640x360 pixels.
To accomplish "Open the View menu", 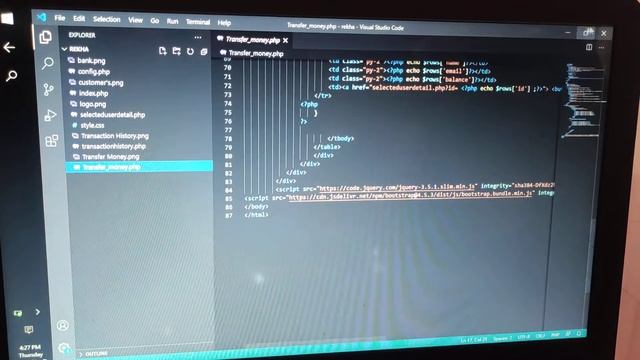I will coord(136,20).
